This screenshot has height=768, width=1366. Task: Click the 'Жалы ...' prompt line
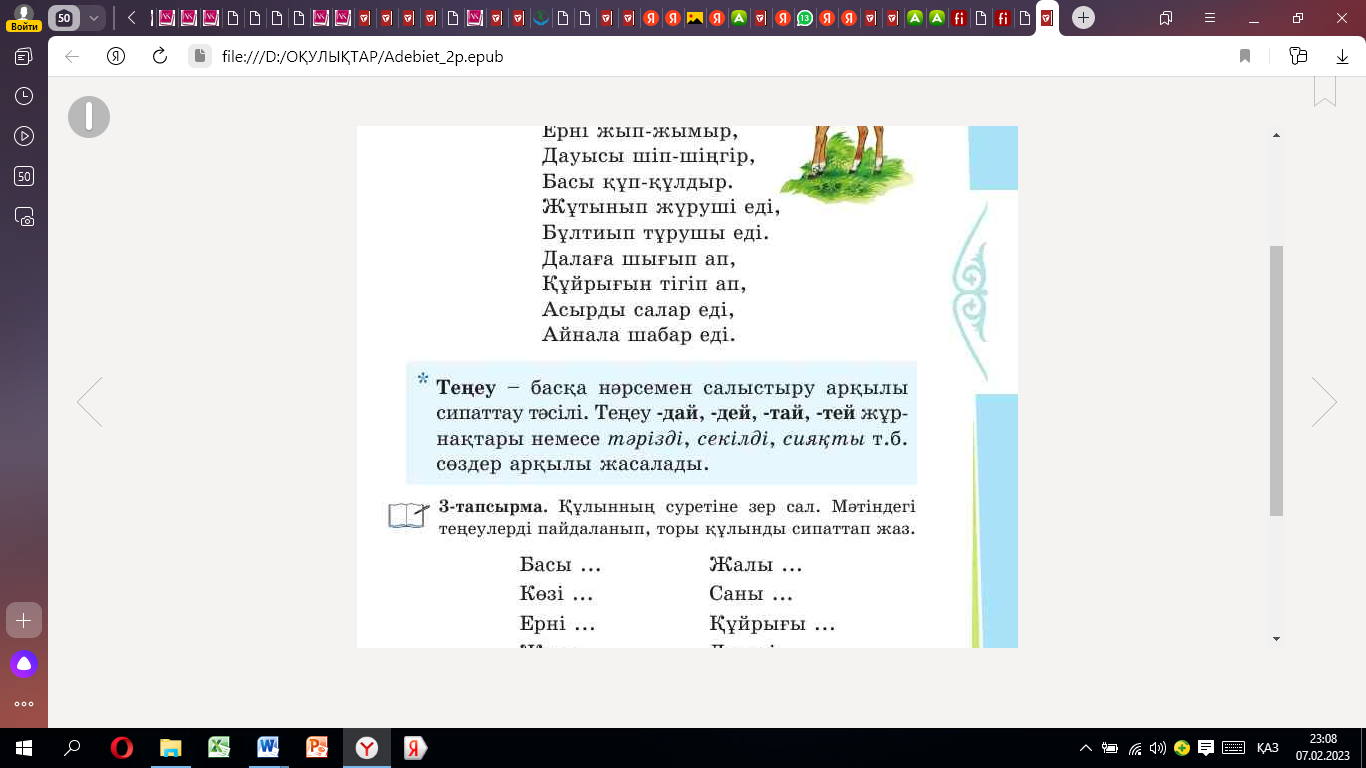tap(756, 566)
